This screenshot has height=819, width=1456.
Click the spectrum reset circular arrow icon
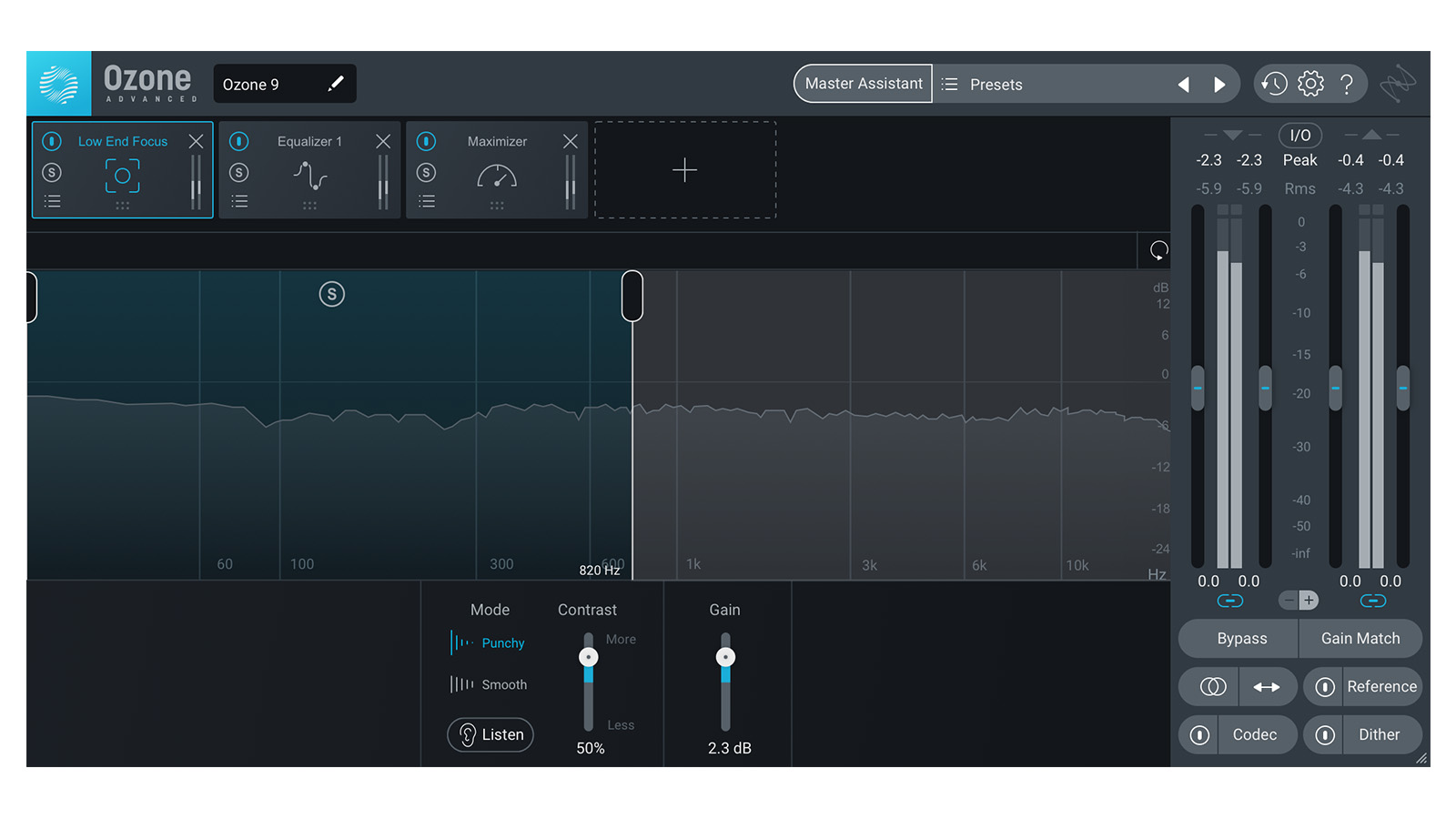click(x=1158, y=250)
